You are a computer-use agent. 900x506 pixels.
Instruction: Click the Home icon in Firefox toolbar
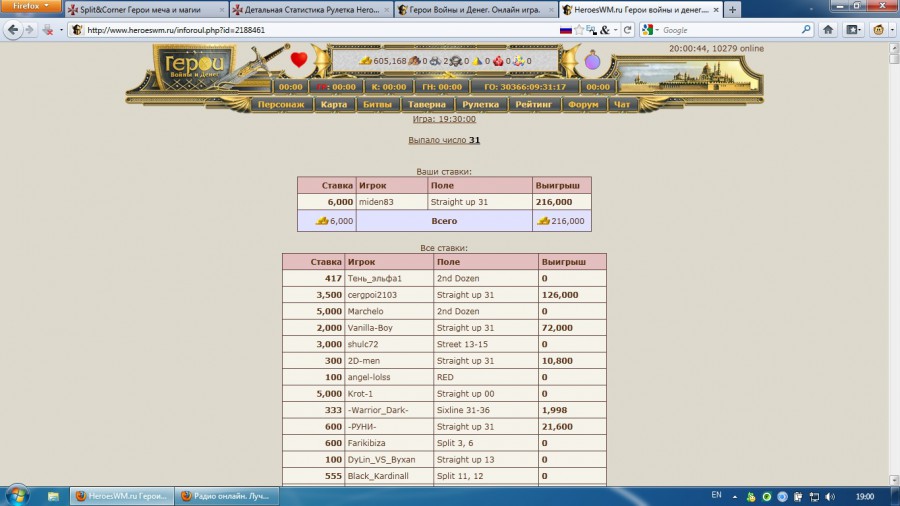(x=828, y=30)
